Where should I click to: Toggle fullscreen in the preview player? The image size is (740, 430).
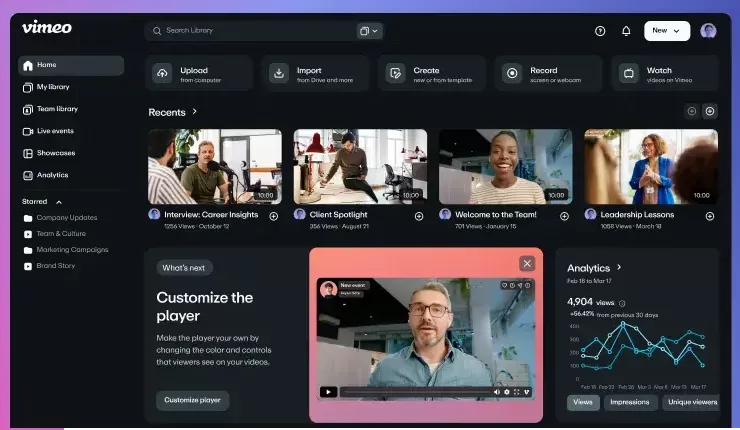[x=516, y=392]
